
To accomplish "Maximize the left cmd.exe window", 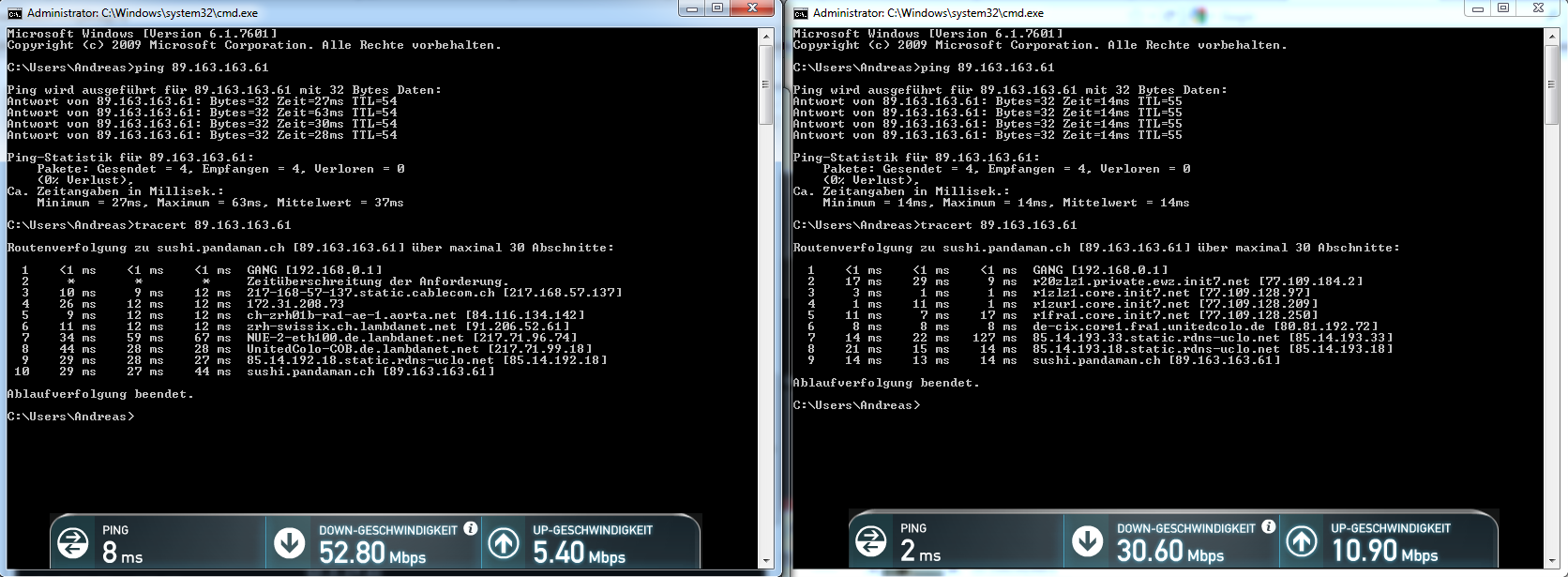I will [717, 8].
